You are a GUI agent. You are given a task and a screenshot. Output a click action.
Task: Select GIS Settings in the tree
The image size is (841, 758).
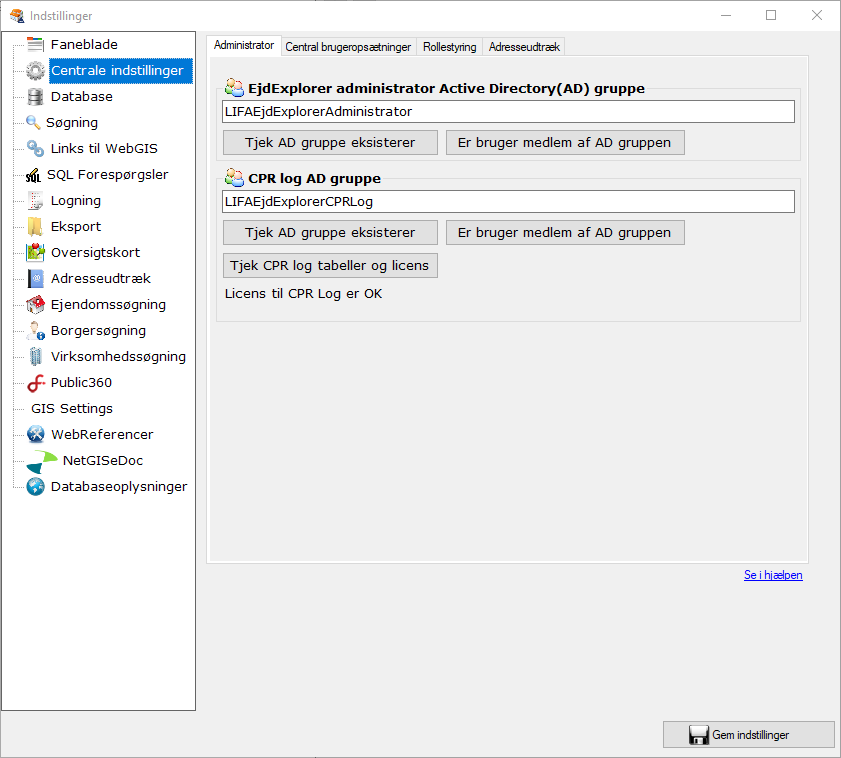coord(72,409)
